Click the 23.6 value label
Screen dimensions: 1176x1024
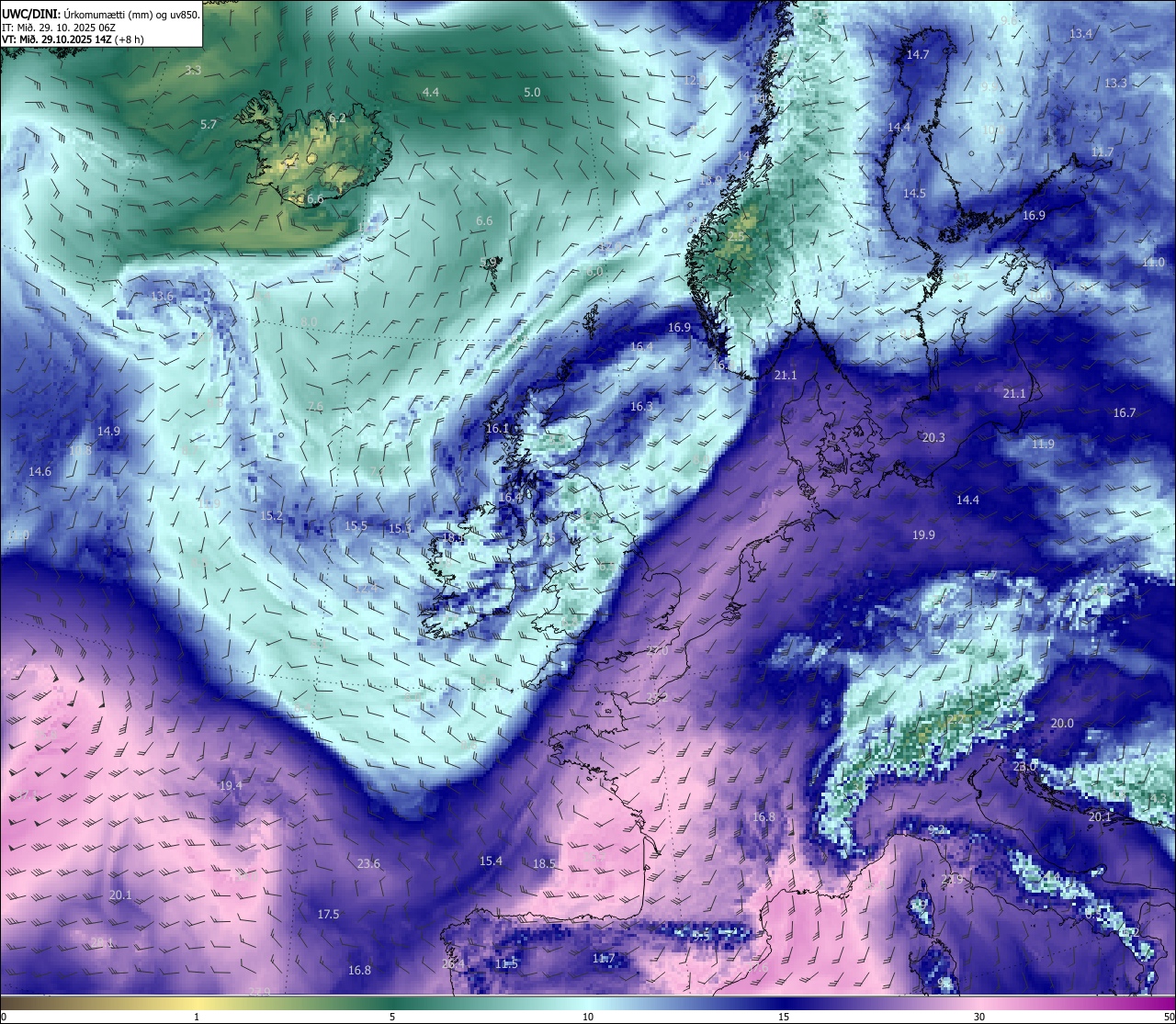(x=368, y=863)
